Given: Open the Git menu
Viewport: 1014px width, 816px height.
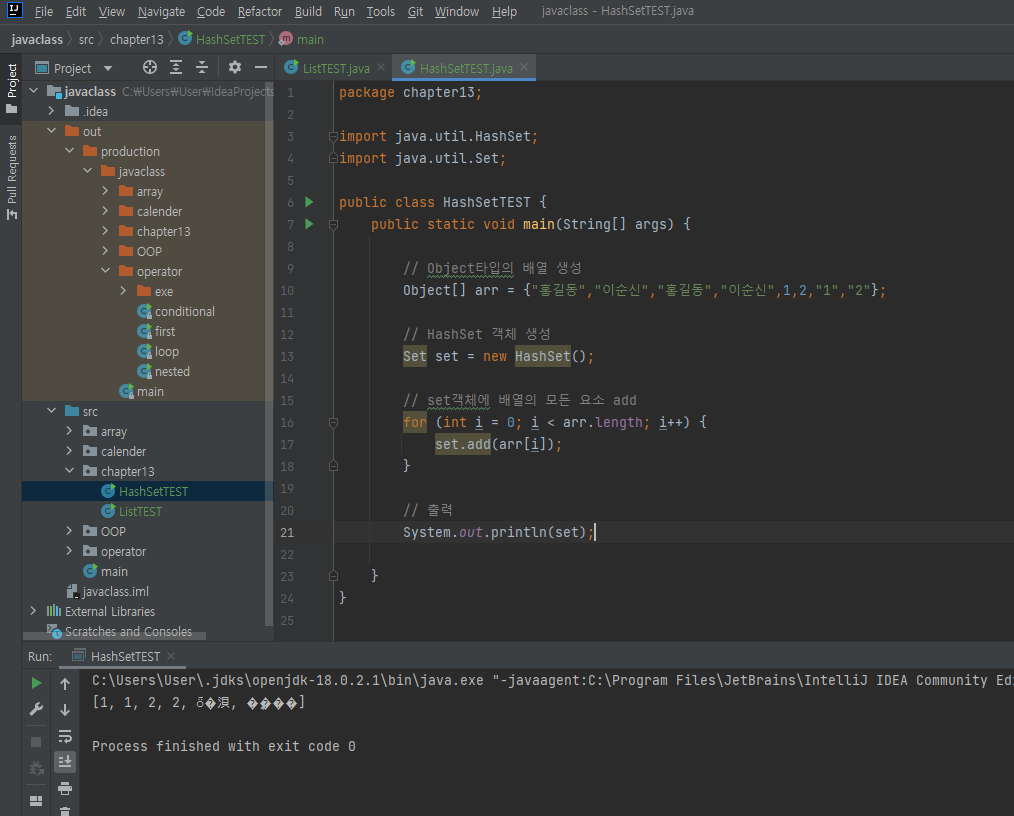Looking at the screenshot, I should (x=415, y=12).
